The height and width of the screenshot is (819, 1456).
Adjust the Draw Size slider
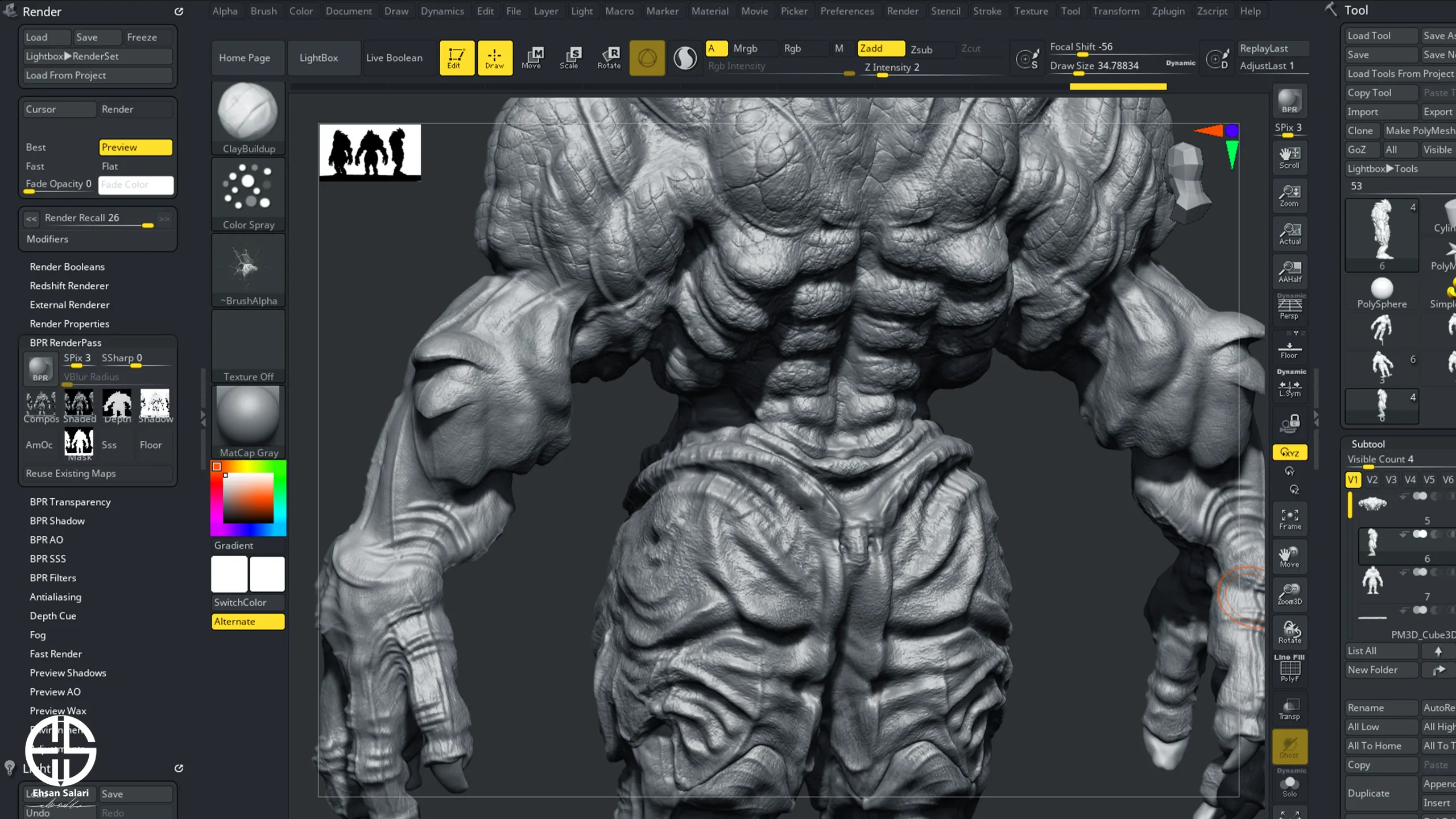click(x=1123, y=67)
